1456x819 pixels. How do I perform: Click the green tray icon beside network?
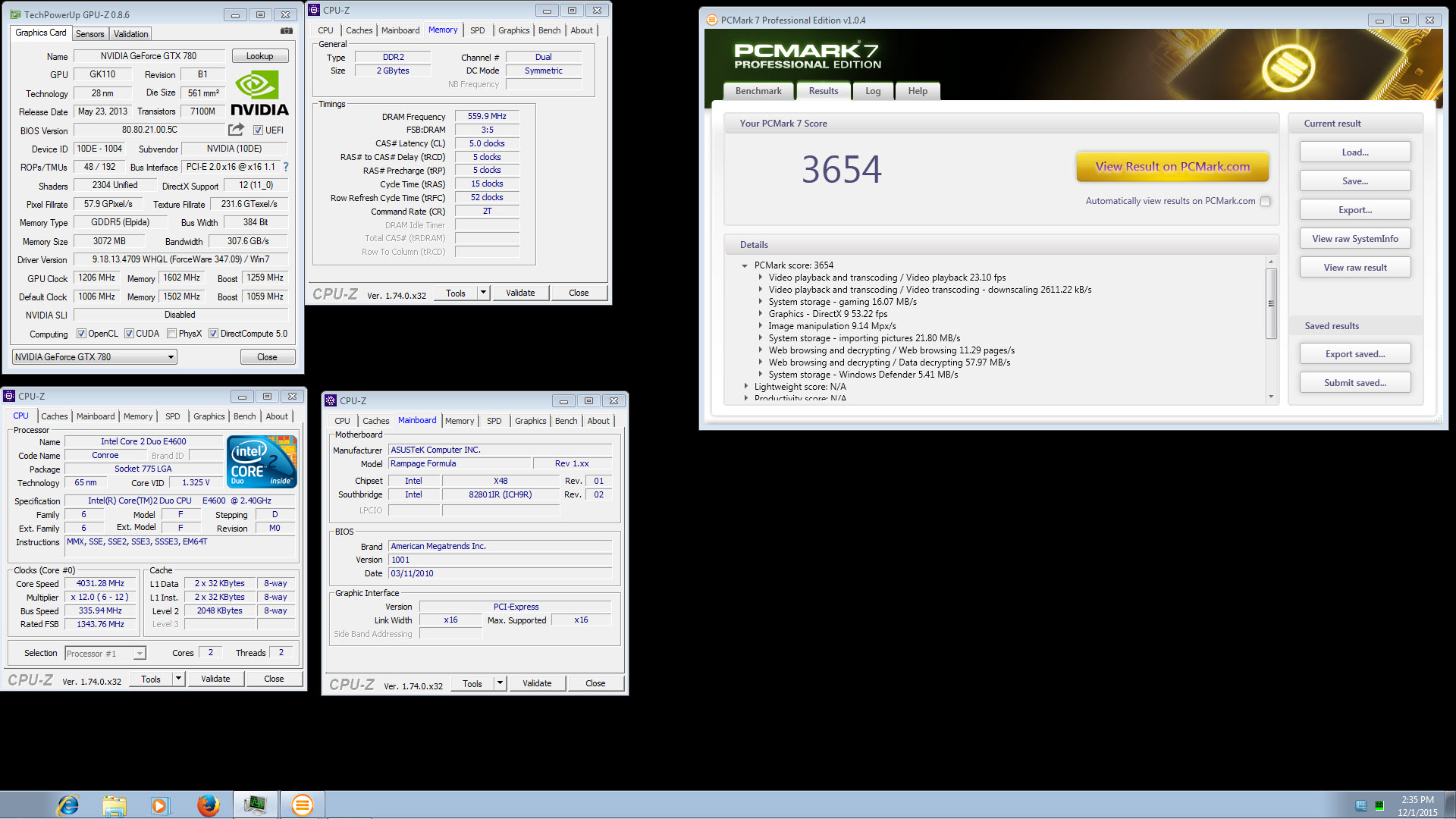point(1379,805)
